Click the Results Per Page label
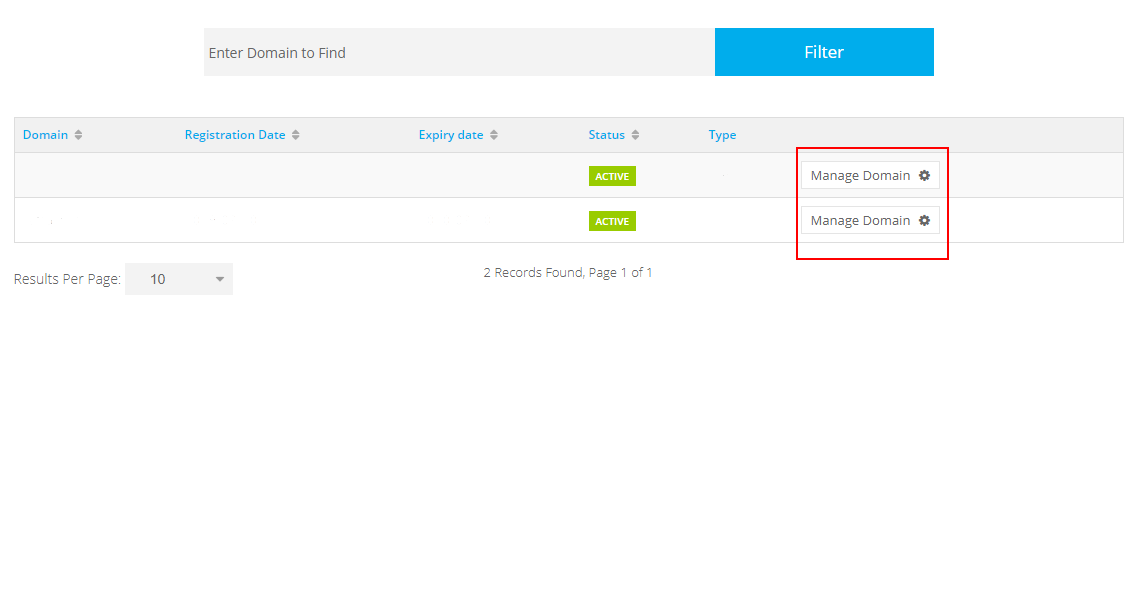 (67, 279)
